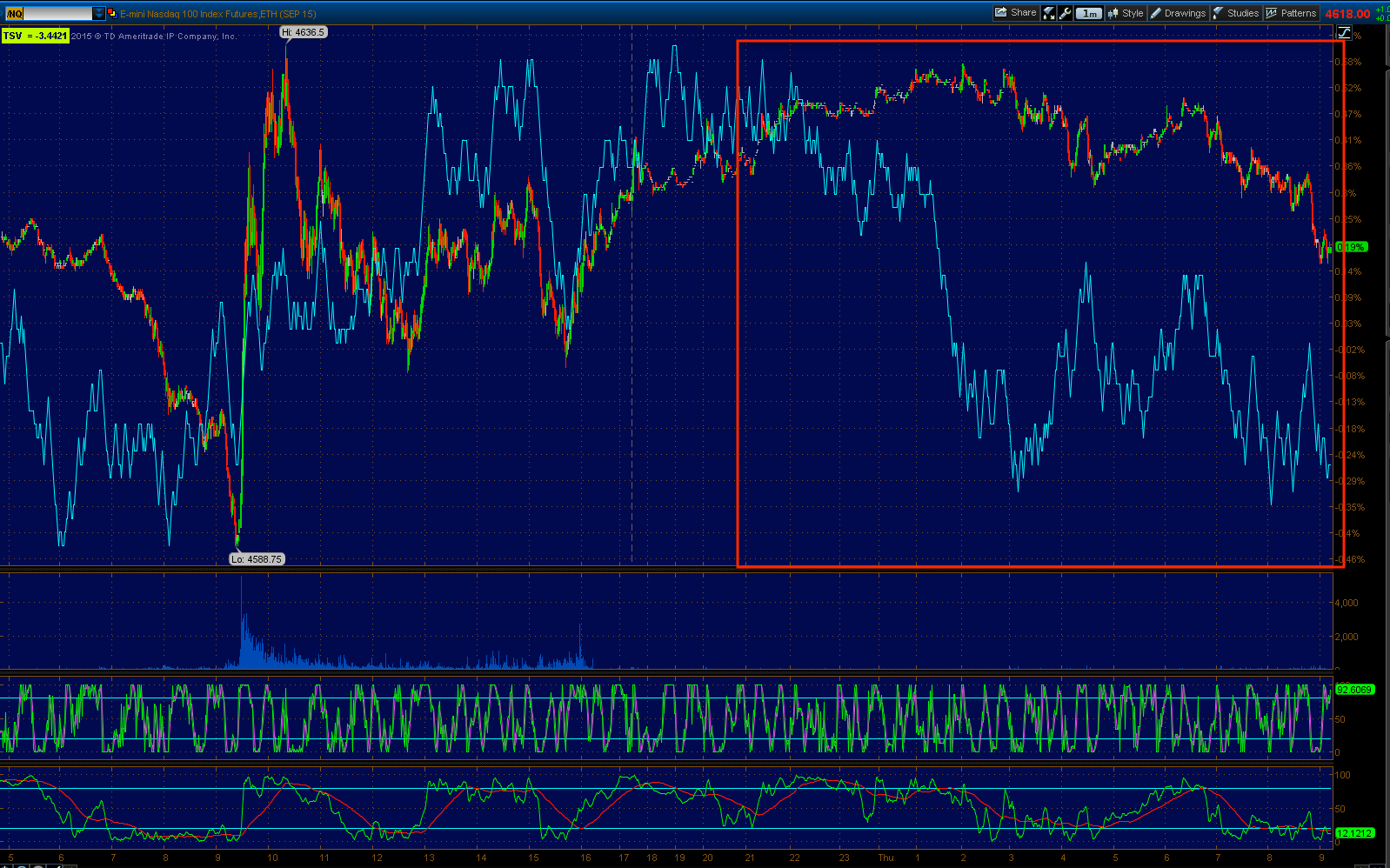This screenshot has width=1390, height=868.
Task: Open the Studies menu
Action: [x=1235, y=13]
